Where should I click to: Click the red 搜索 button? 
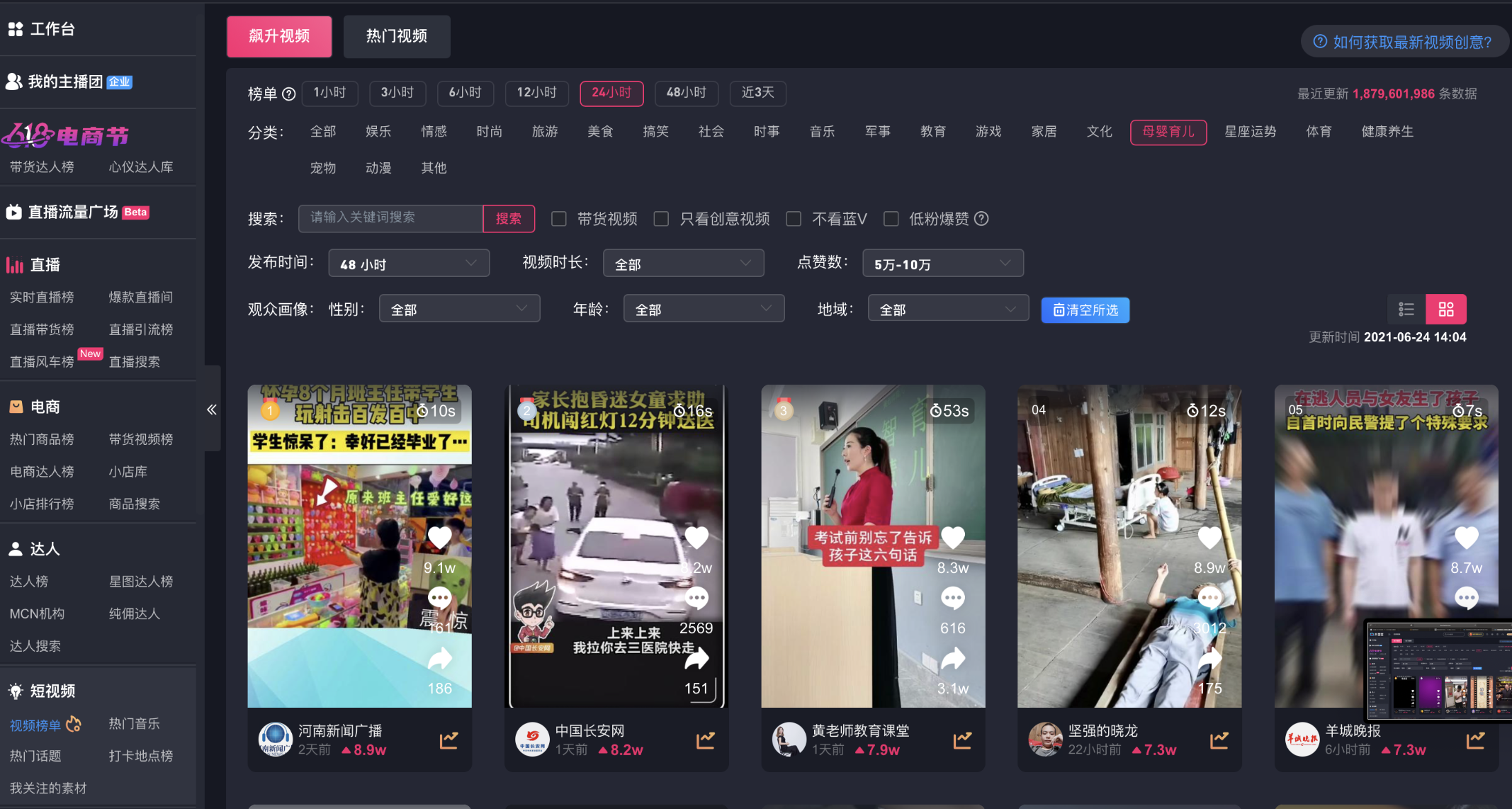tap(509, 219)
